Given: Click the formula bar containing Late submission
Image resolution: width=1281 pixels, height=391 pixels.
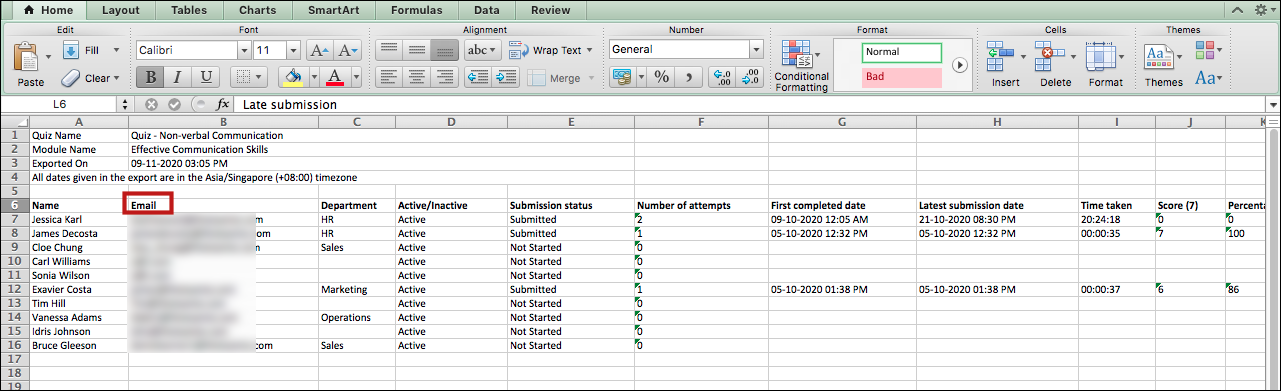Looking at the screenshot, I should [x=750, y=104].
